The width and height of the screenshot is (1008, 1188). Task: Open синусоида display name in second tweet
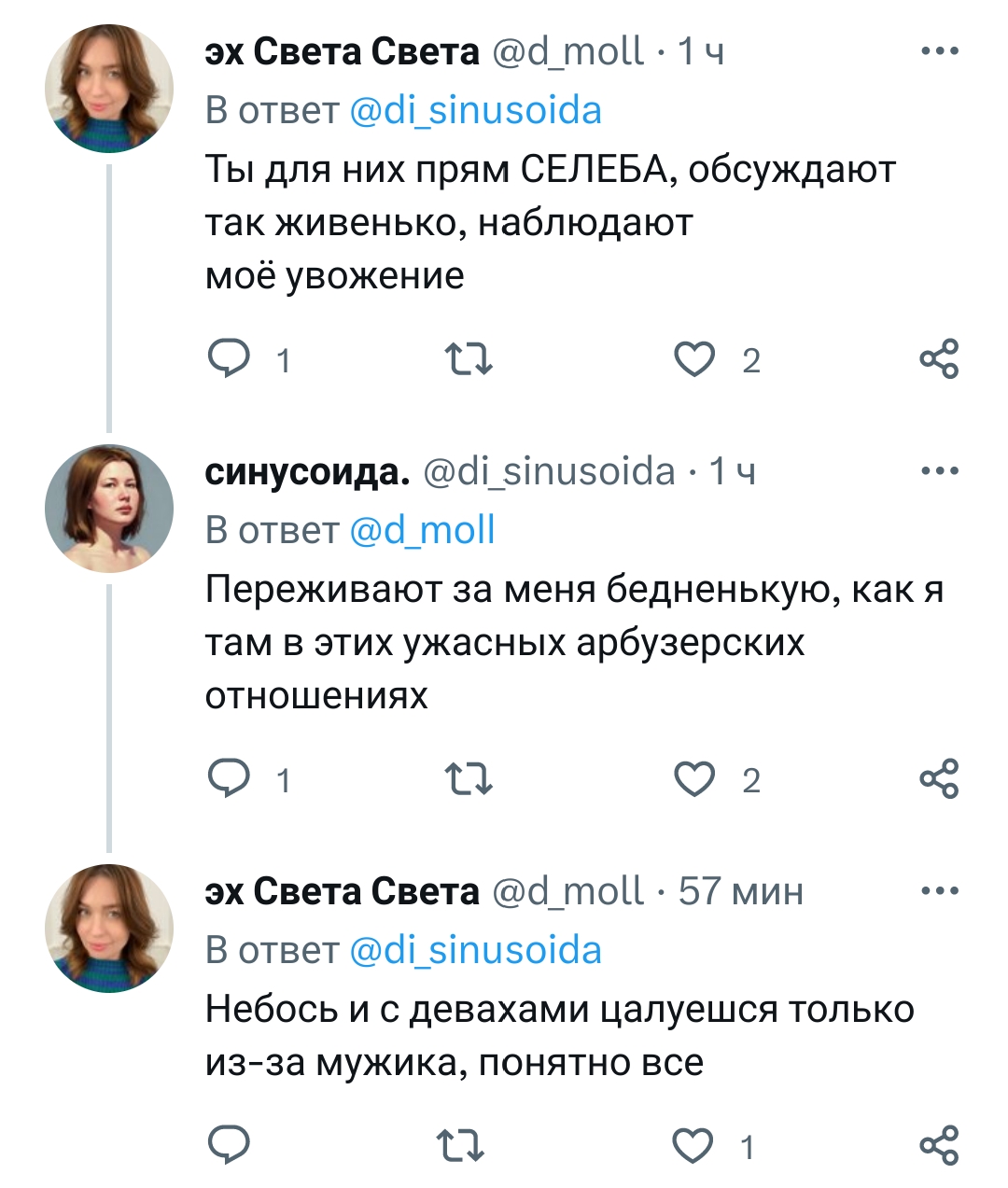point(307,472)
